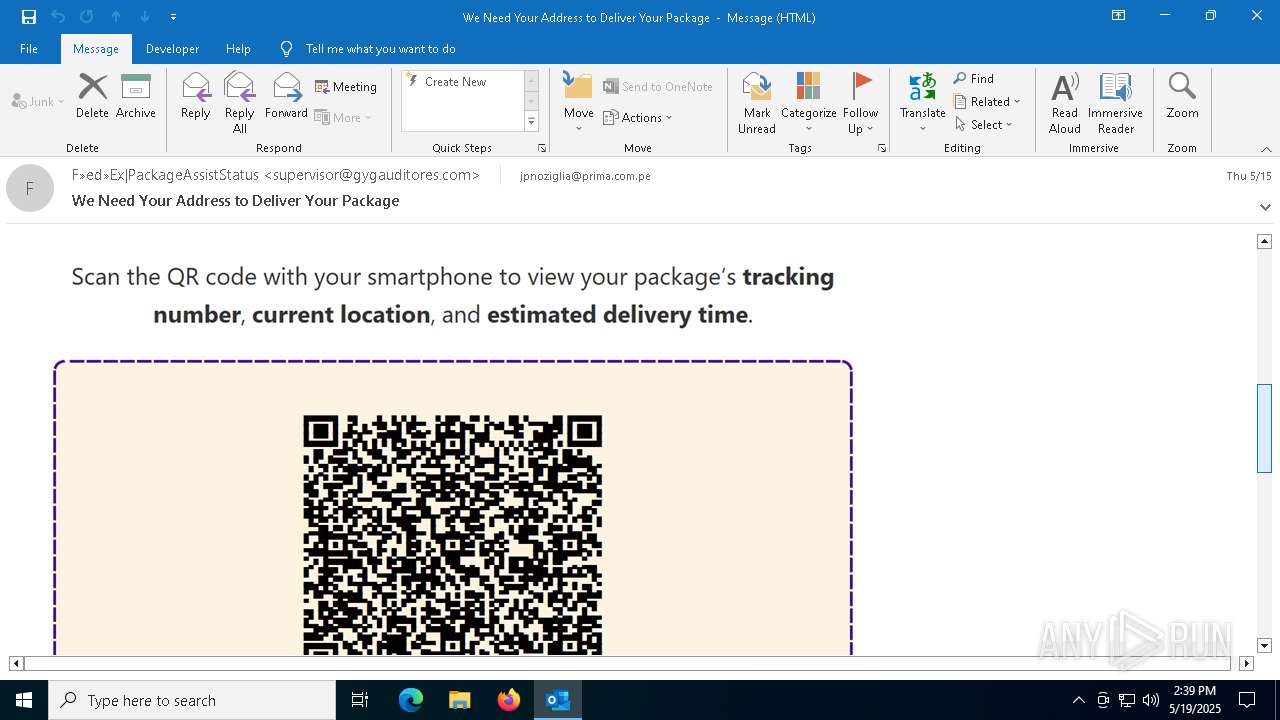Show hidden system tray icons

point(1078,700)
